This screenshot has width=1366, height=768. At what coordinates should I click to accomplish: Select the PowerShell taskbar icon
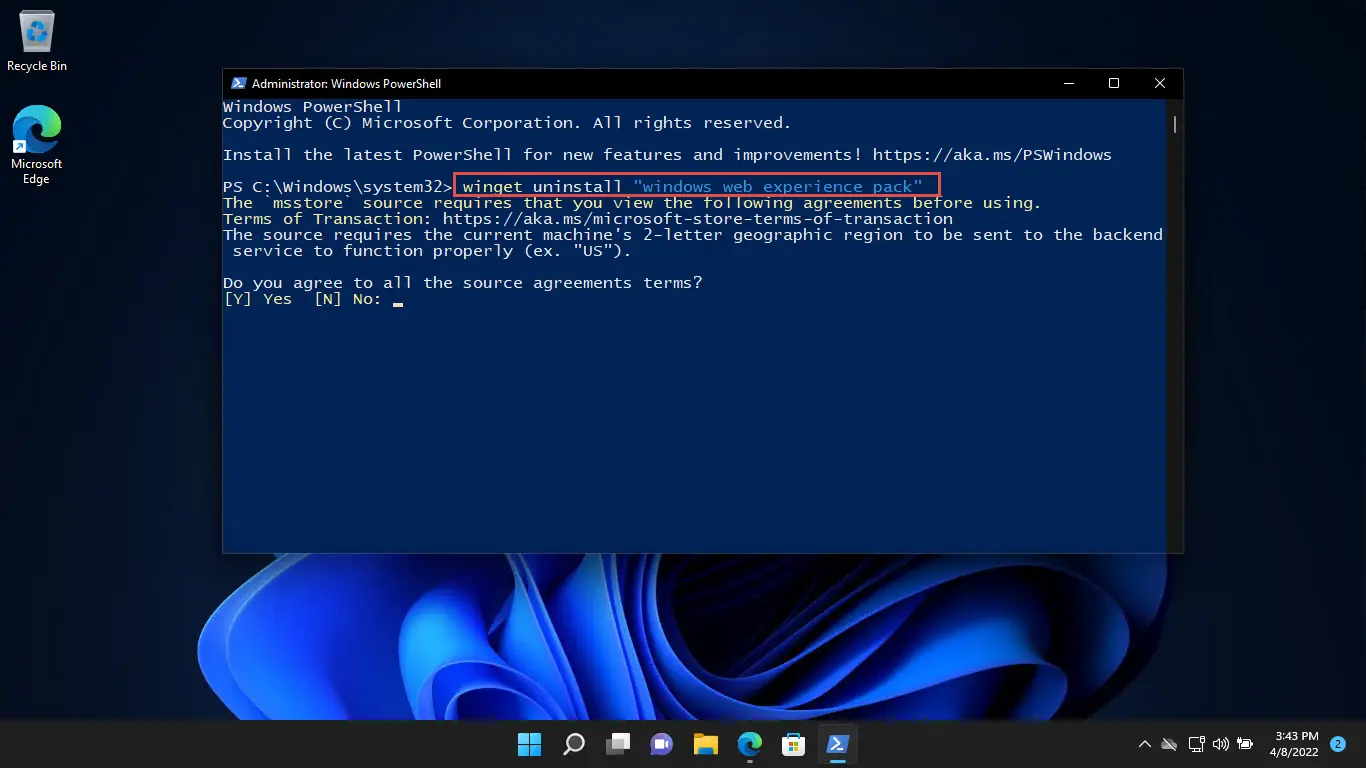pyautogui.click(x=838, y=744)
